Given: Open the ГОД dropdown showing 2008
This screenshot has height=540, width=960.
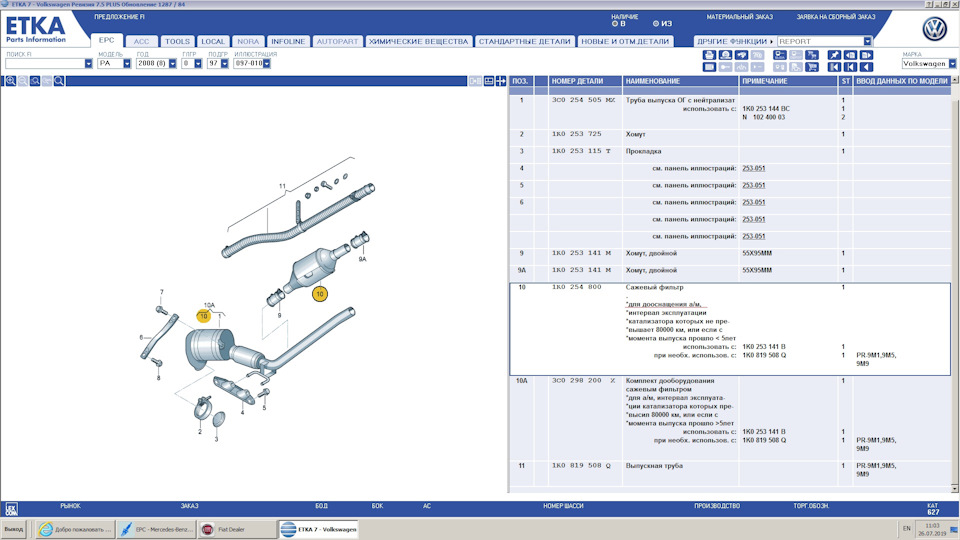Looking at the screenshot, I should (x=173, y=64).
